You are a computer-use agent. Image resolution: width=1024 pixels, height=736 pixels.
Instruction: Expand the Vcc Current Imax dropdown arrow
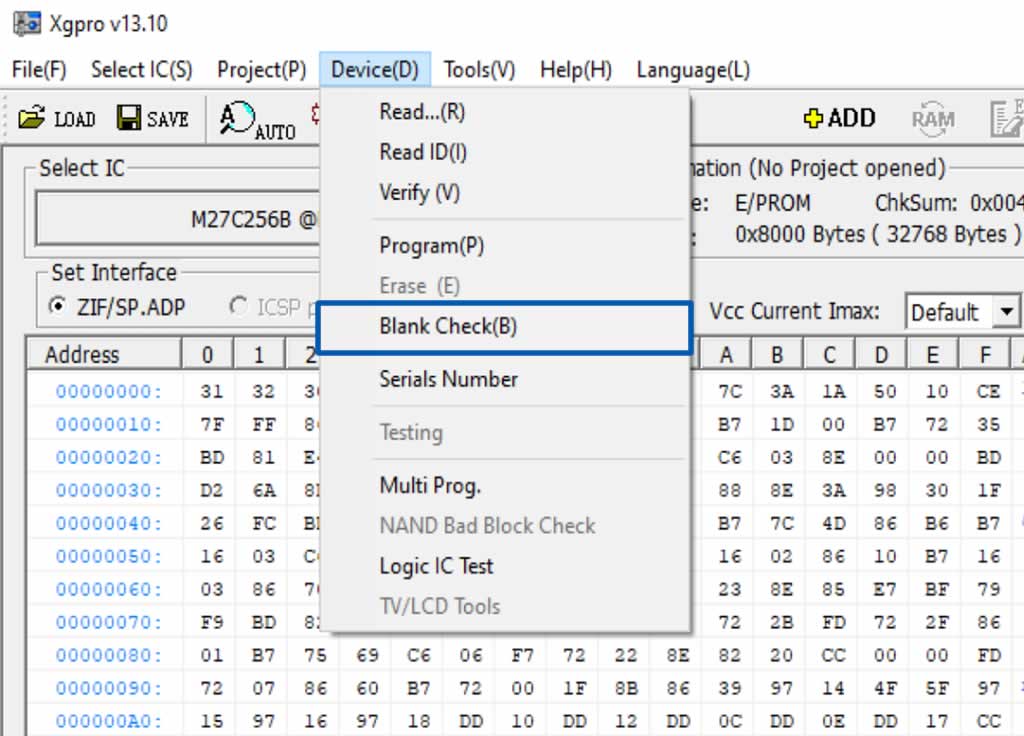pos(1006,311)
